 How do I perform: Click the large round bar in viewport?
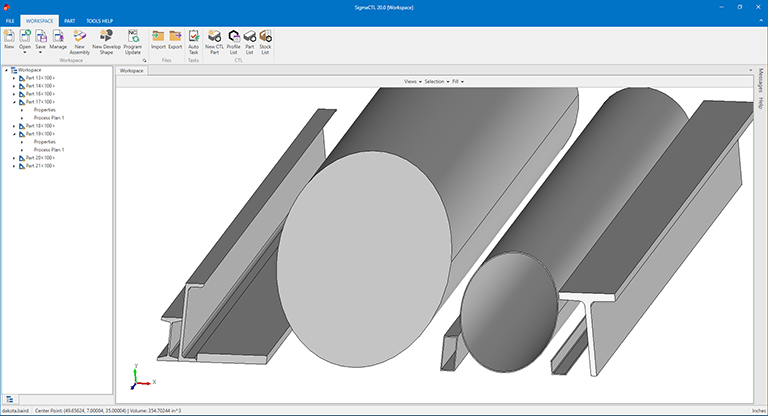coord(364,259)
